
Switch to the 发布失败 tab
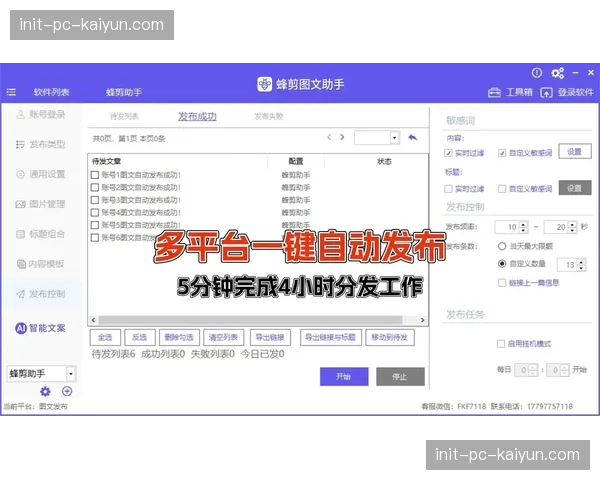pos(269,116)
